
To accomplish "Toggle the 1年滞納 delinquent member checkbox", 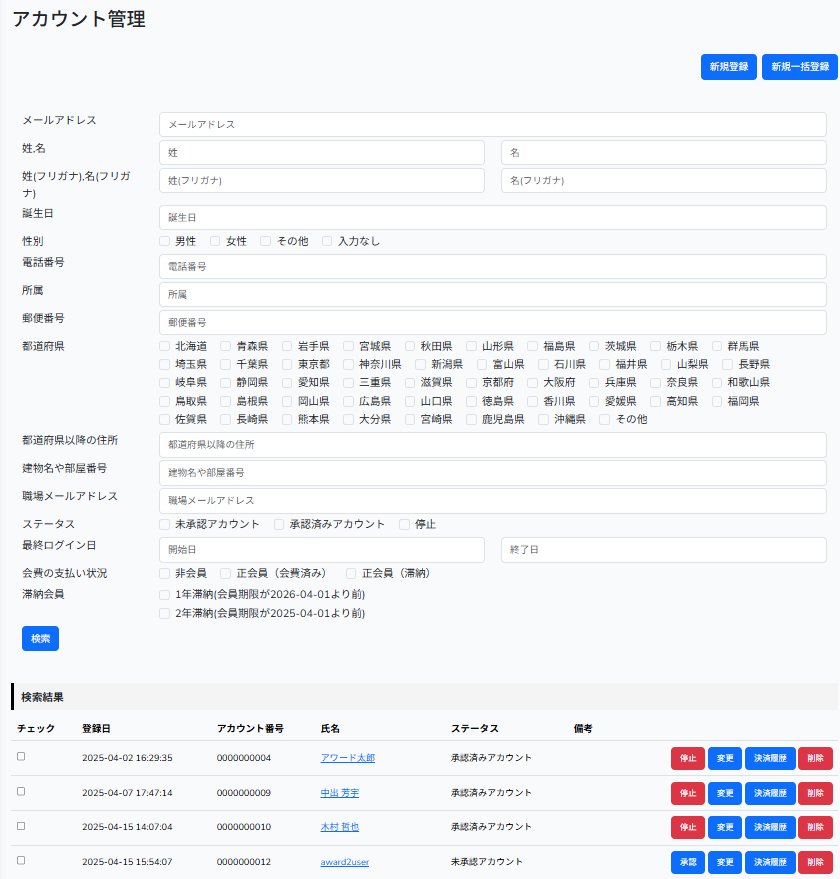I will (164, 594).
